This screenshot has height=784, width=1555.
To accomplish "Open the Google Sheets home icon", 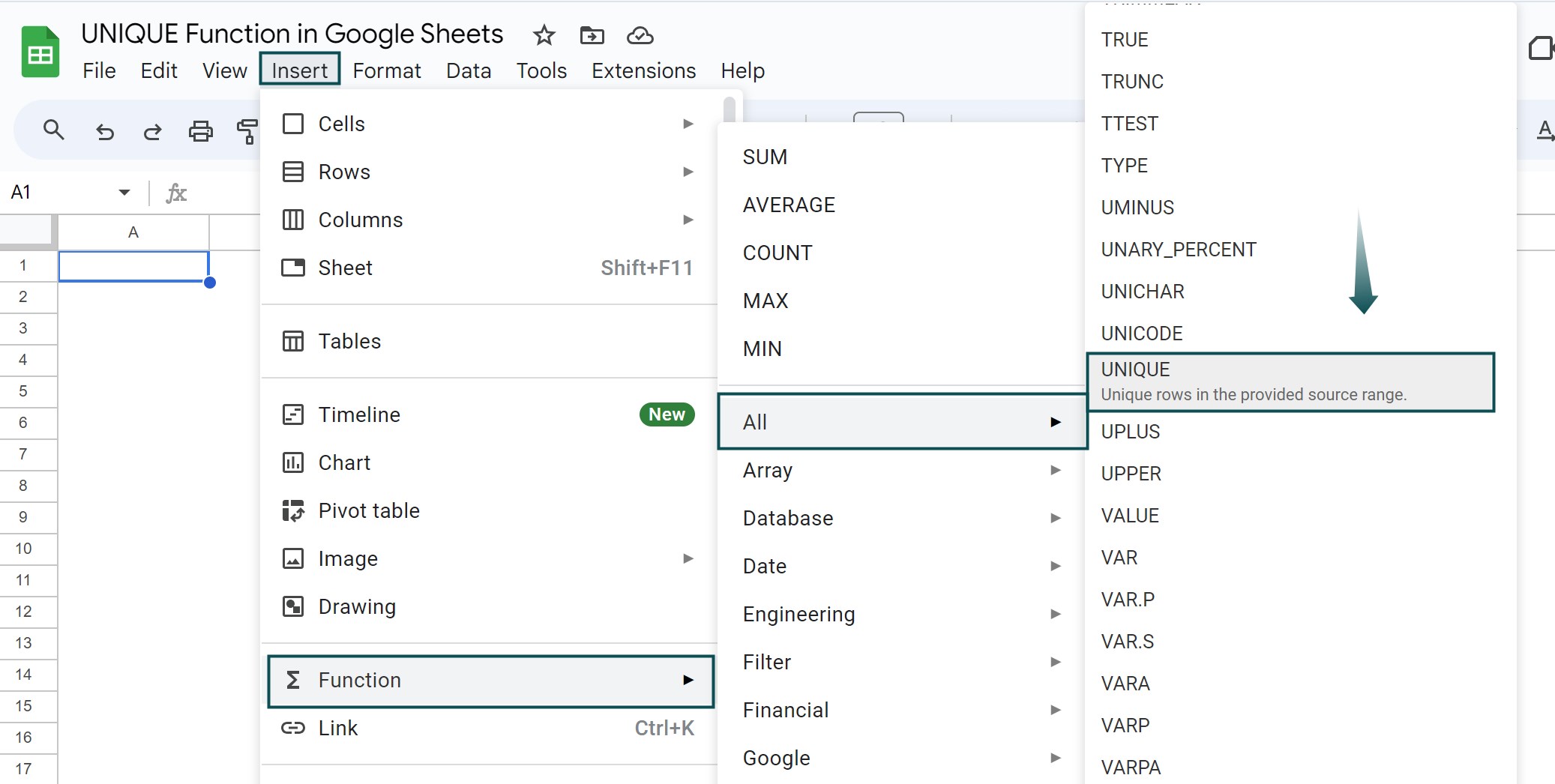I will pos(40,52).
